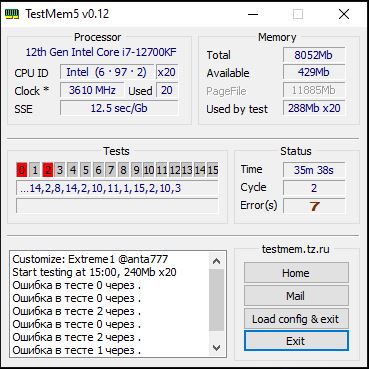
Task: Select test box 14
Action: [x=200, y=170]
